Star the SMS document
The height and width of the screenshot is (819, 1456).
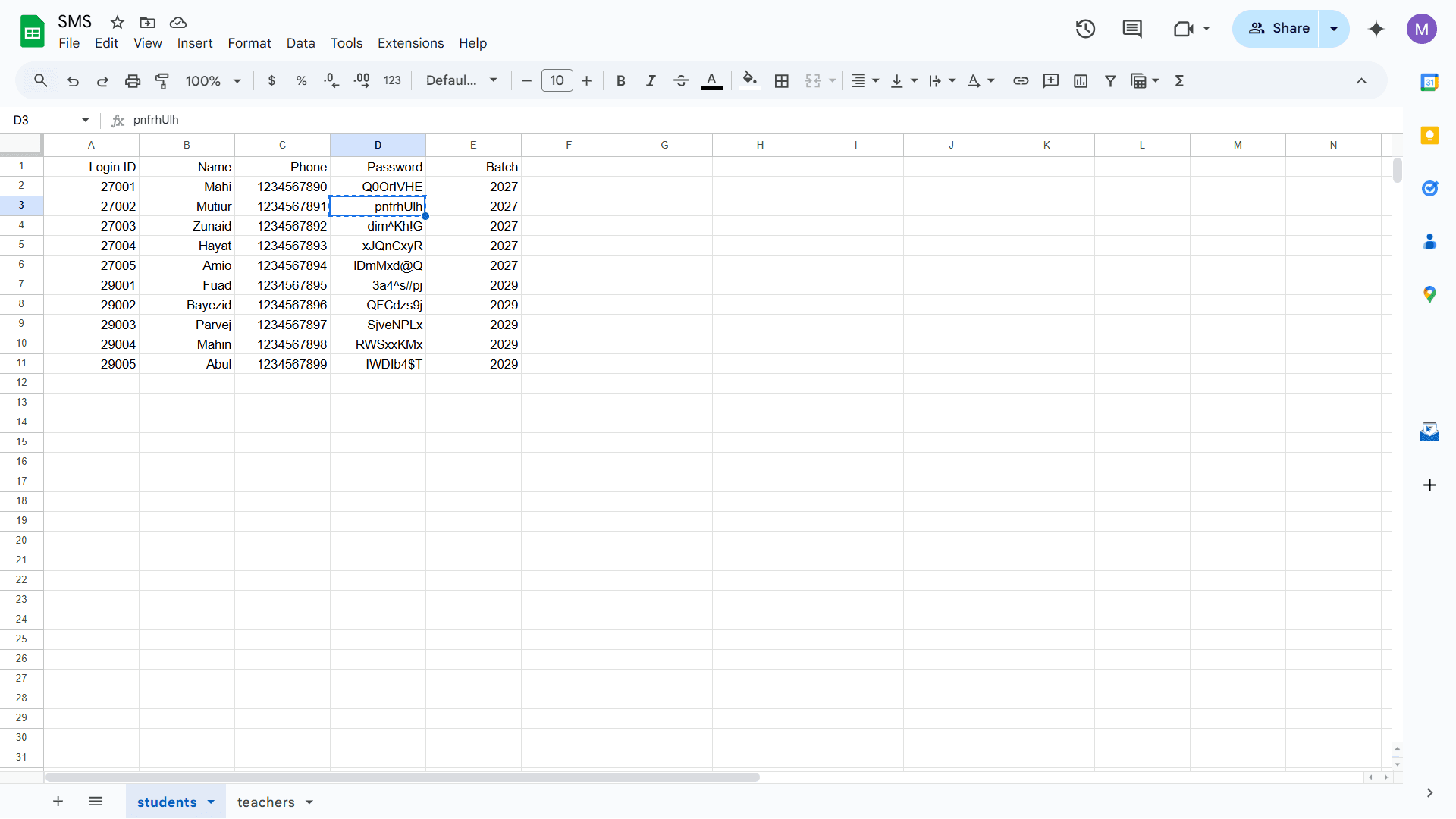tap(117, 22)
